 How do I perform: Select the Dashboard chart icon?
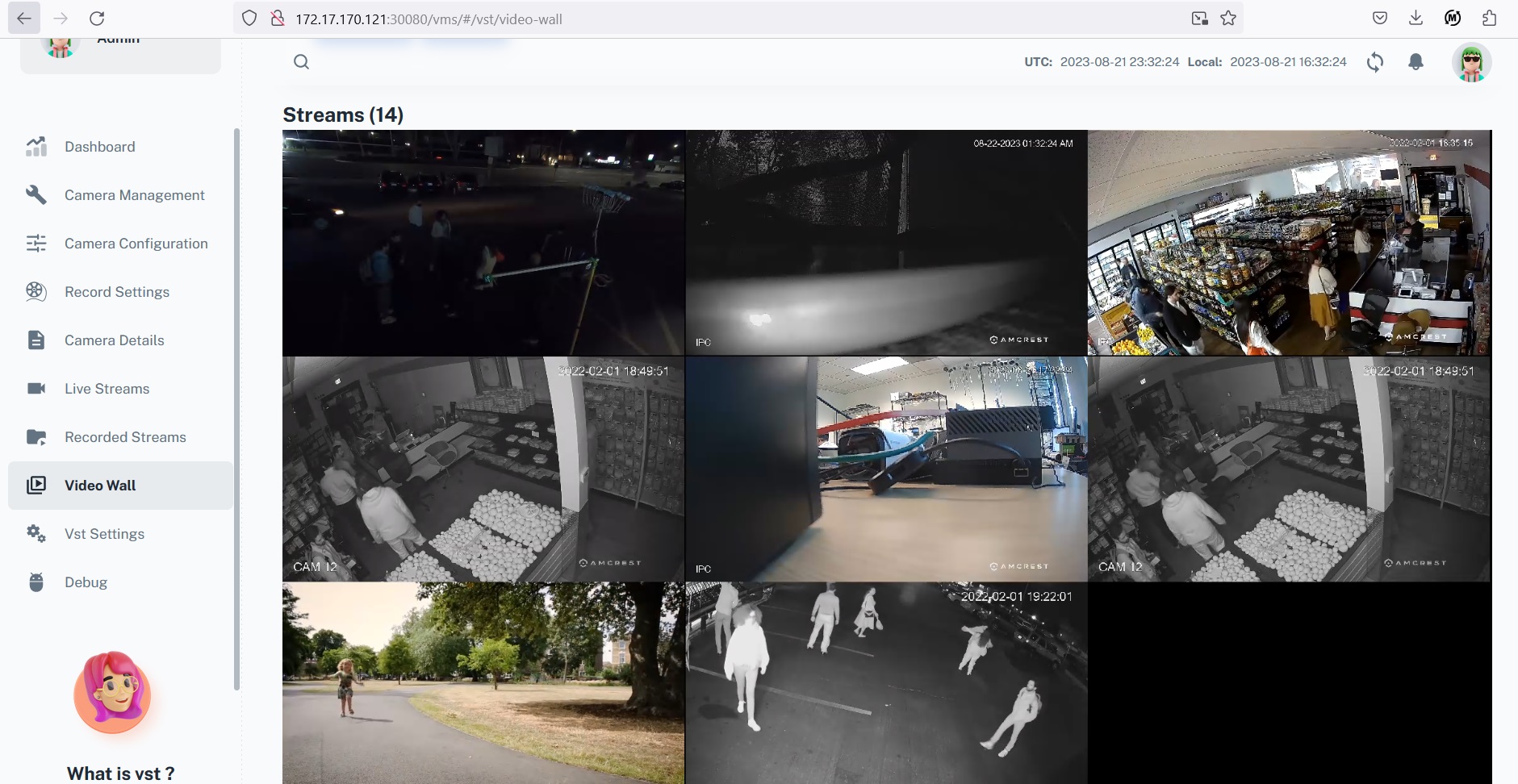(36, 146)
